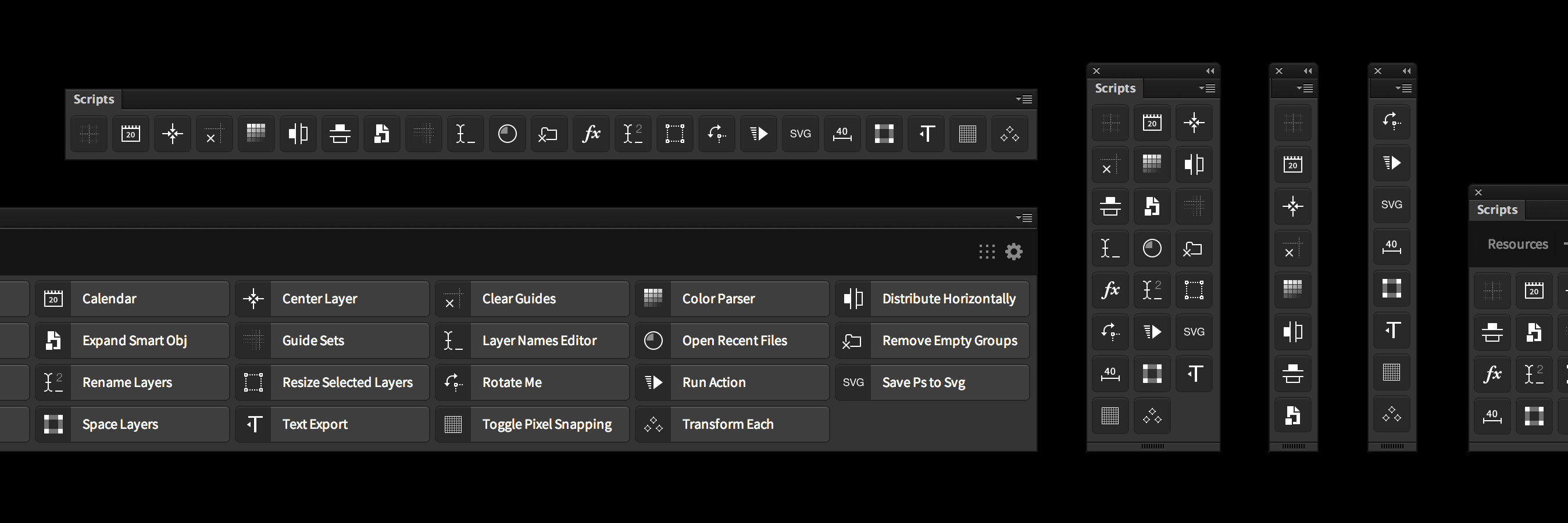The image size is (1568, 523).
Task: Run the Calendar script button in list panel
Action: click(132, 299)
